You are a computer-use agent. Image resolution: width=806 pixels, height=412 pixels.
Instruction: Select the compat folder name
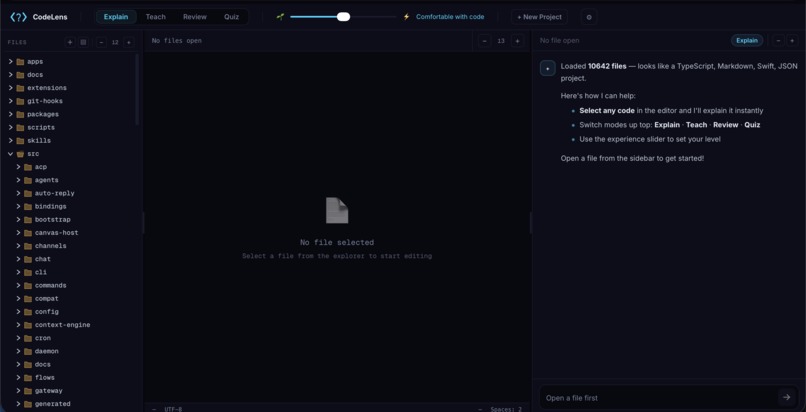[x=47, y=299]
